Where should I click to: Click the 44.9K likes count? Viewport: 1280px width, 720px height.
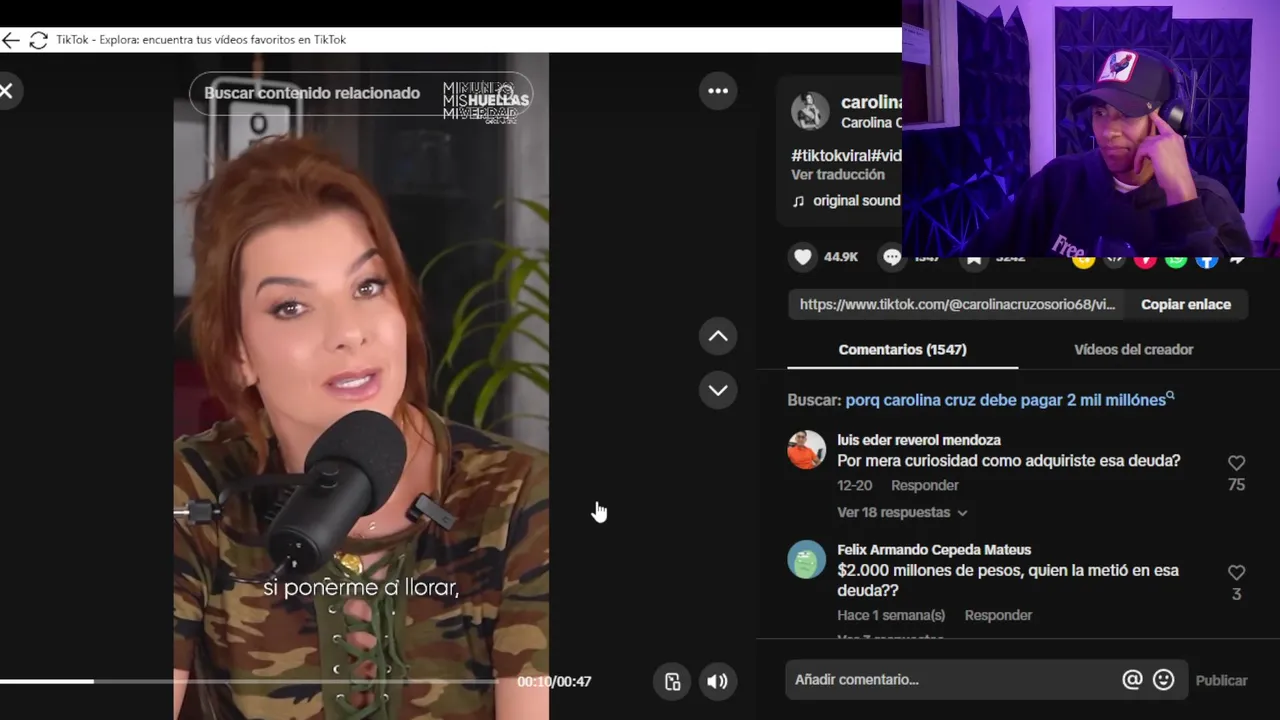tap(841, 257)
